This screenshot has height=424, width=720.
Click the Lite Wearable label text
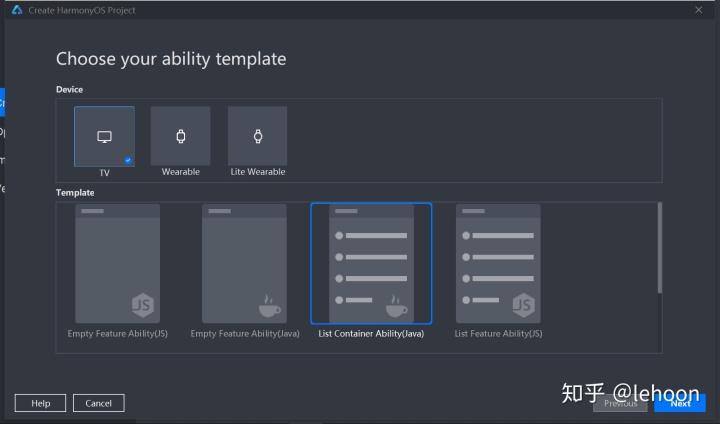(258, 172)
